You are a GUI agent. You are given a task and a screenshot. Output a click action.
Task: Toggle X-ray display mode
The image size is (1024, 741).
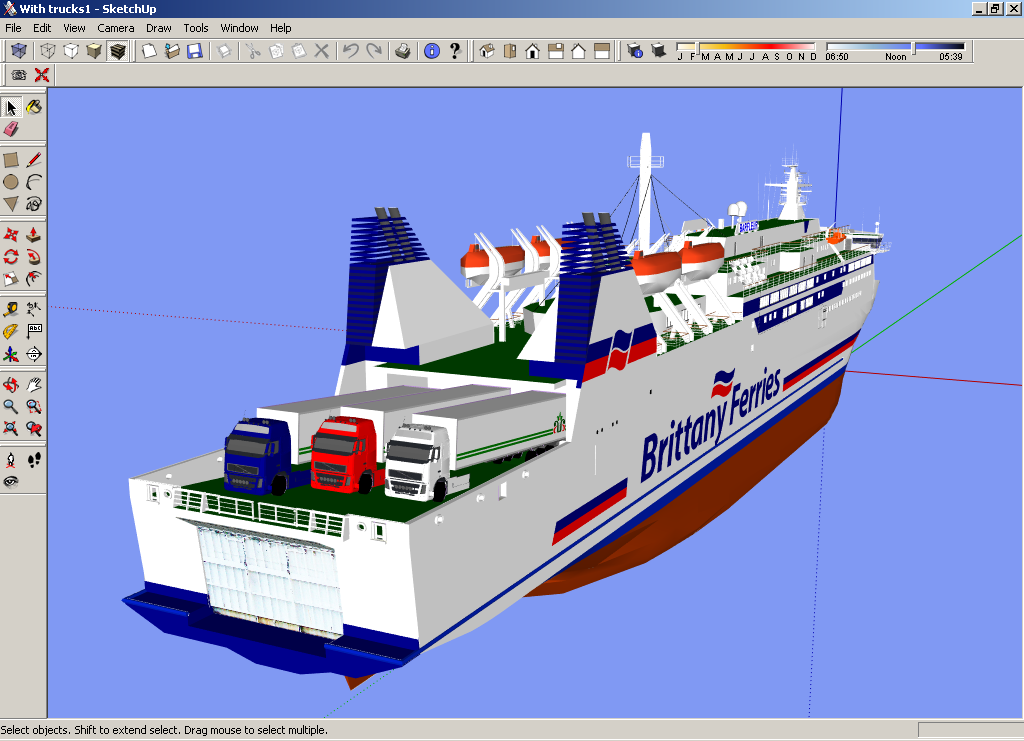pyautogui.click(x=19, y=51)
